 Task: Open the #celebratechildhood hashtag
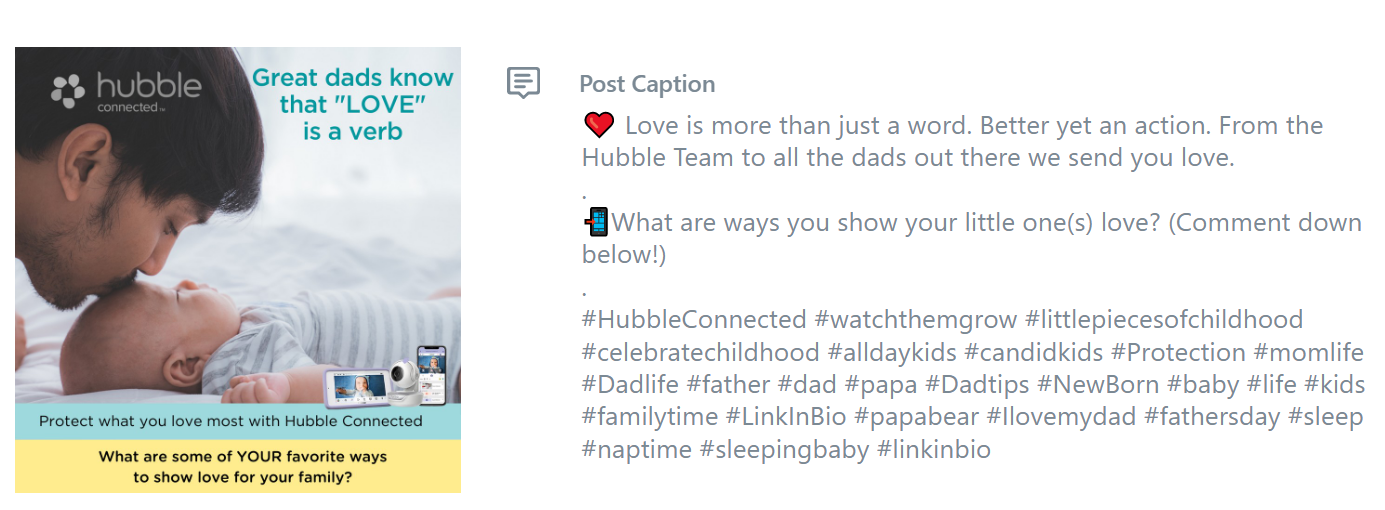[x=701, y=353]
